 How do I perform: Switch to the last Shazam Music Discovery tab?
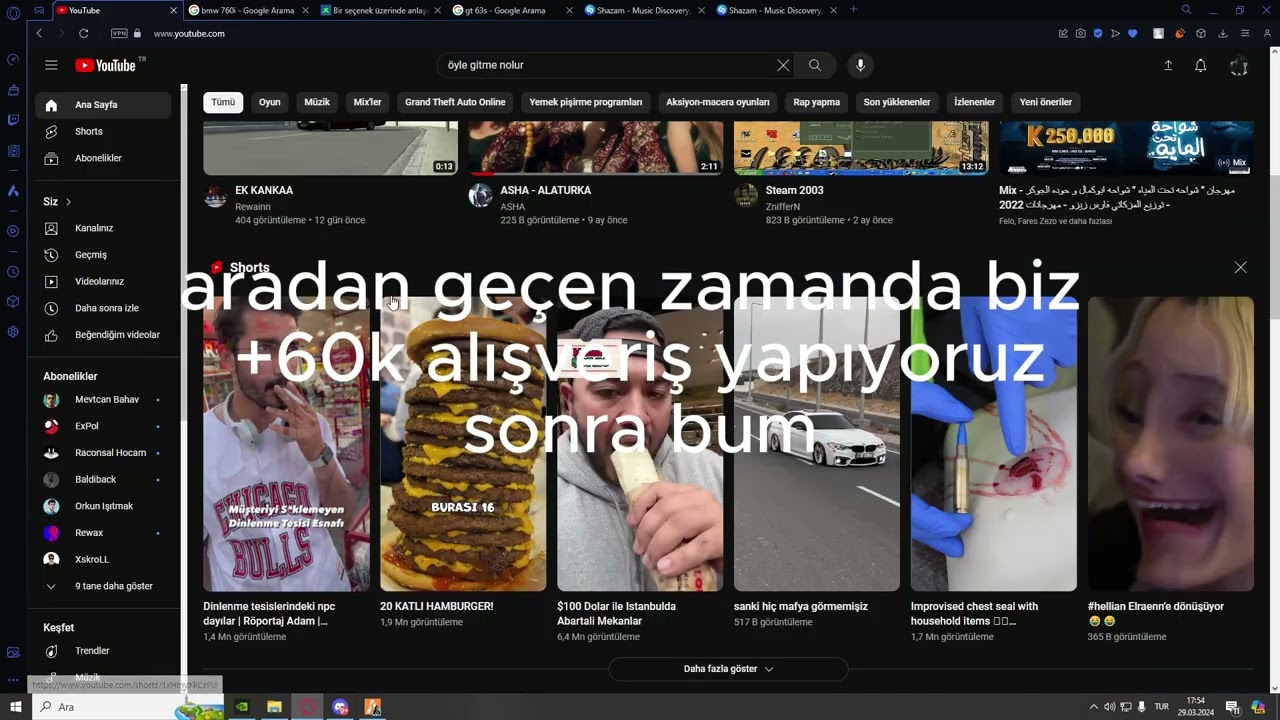tap(778, 10)
